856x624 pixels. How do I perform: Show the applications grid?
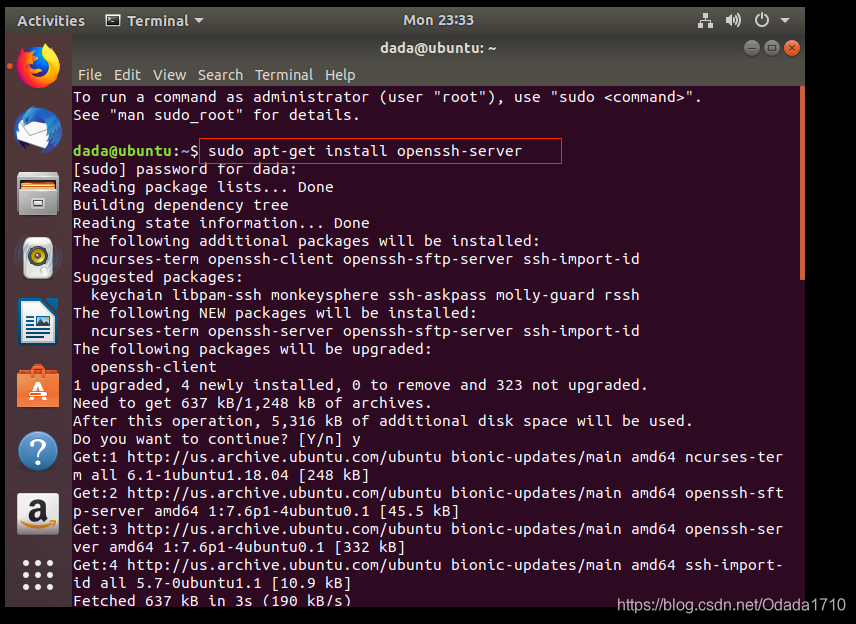[38, 575]
